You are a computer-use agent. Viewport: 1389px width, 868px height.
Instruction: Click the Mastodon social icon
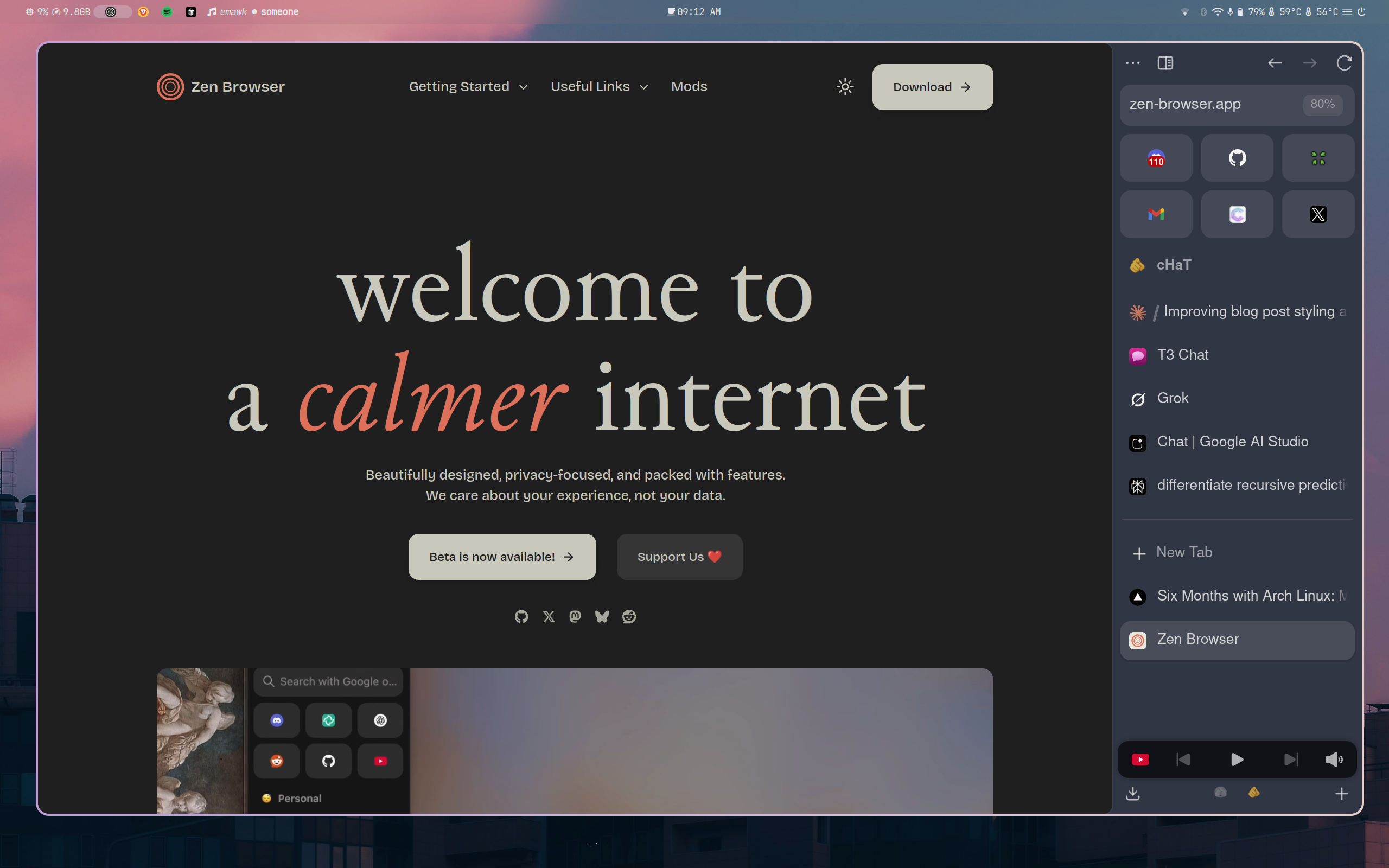coord(575,617)
